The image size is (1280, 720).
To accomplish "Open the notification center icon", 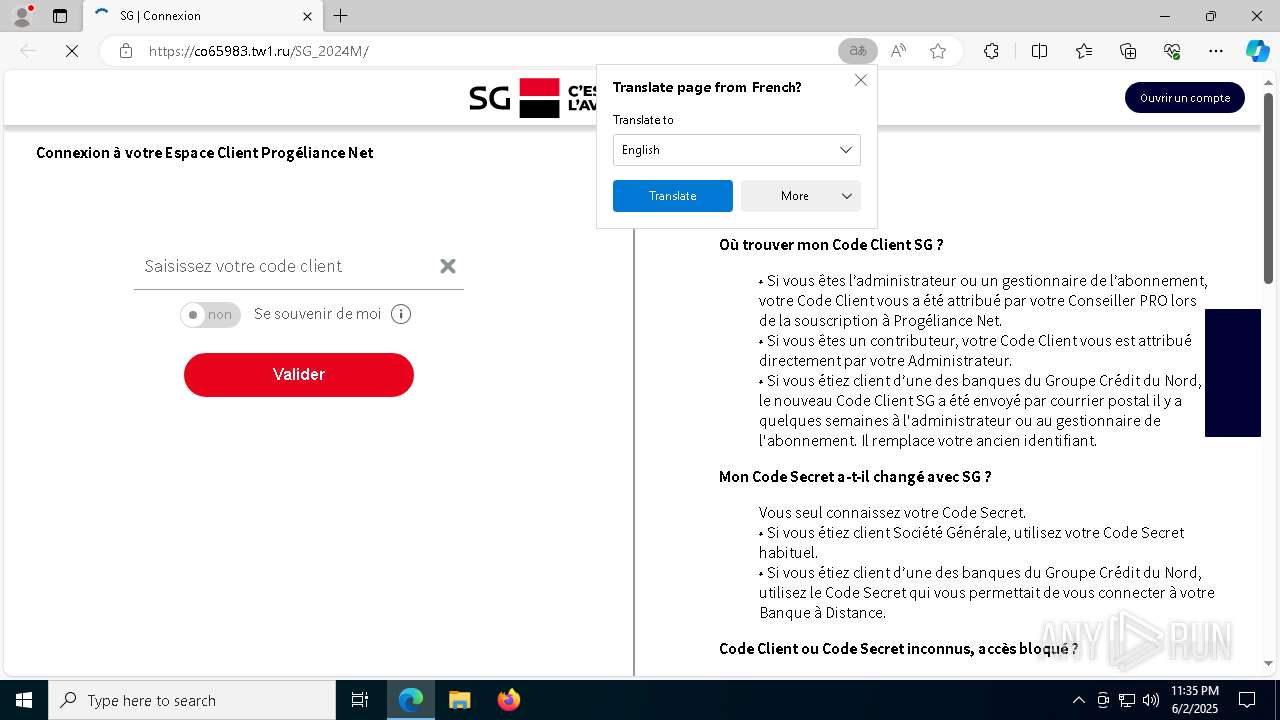I will pyautogui.click(x=1247, y=700).
